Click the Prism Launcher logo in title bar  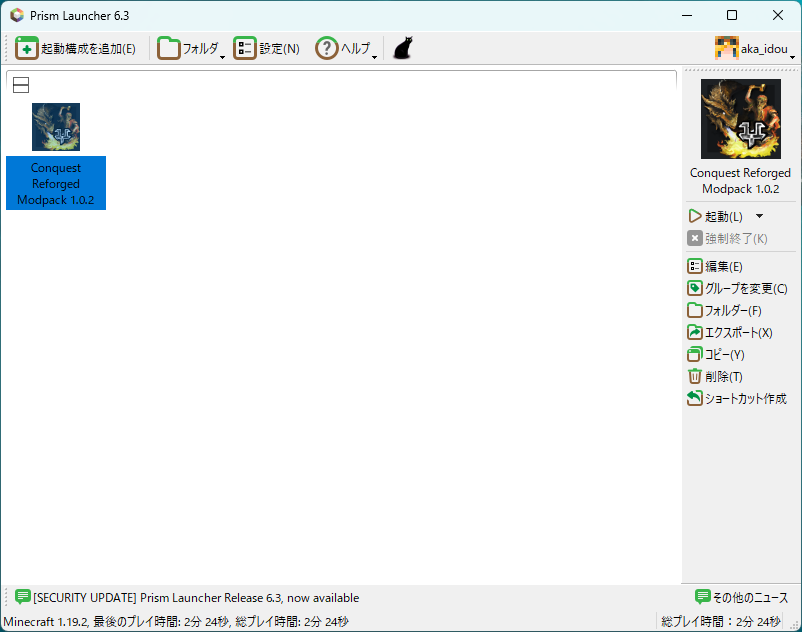[17, 15]
